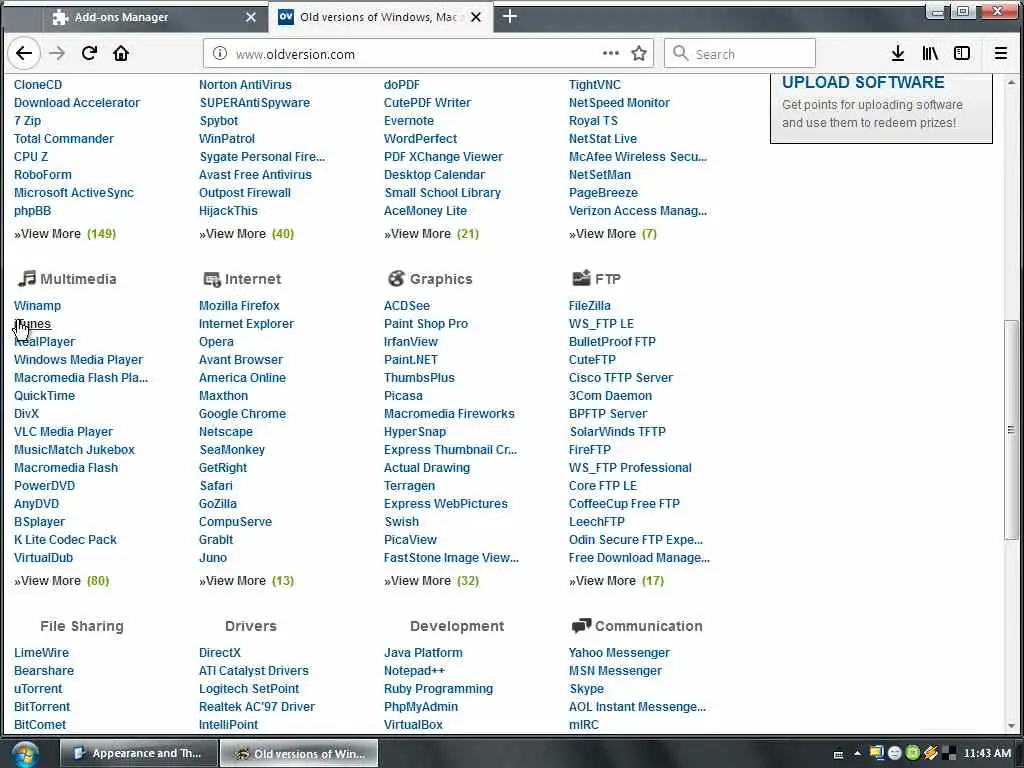
Task: Open a new tab with plus icon
Action: tap(510, 17)
